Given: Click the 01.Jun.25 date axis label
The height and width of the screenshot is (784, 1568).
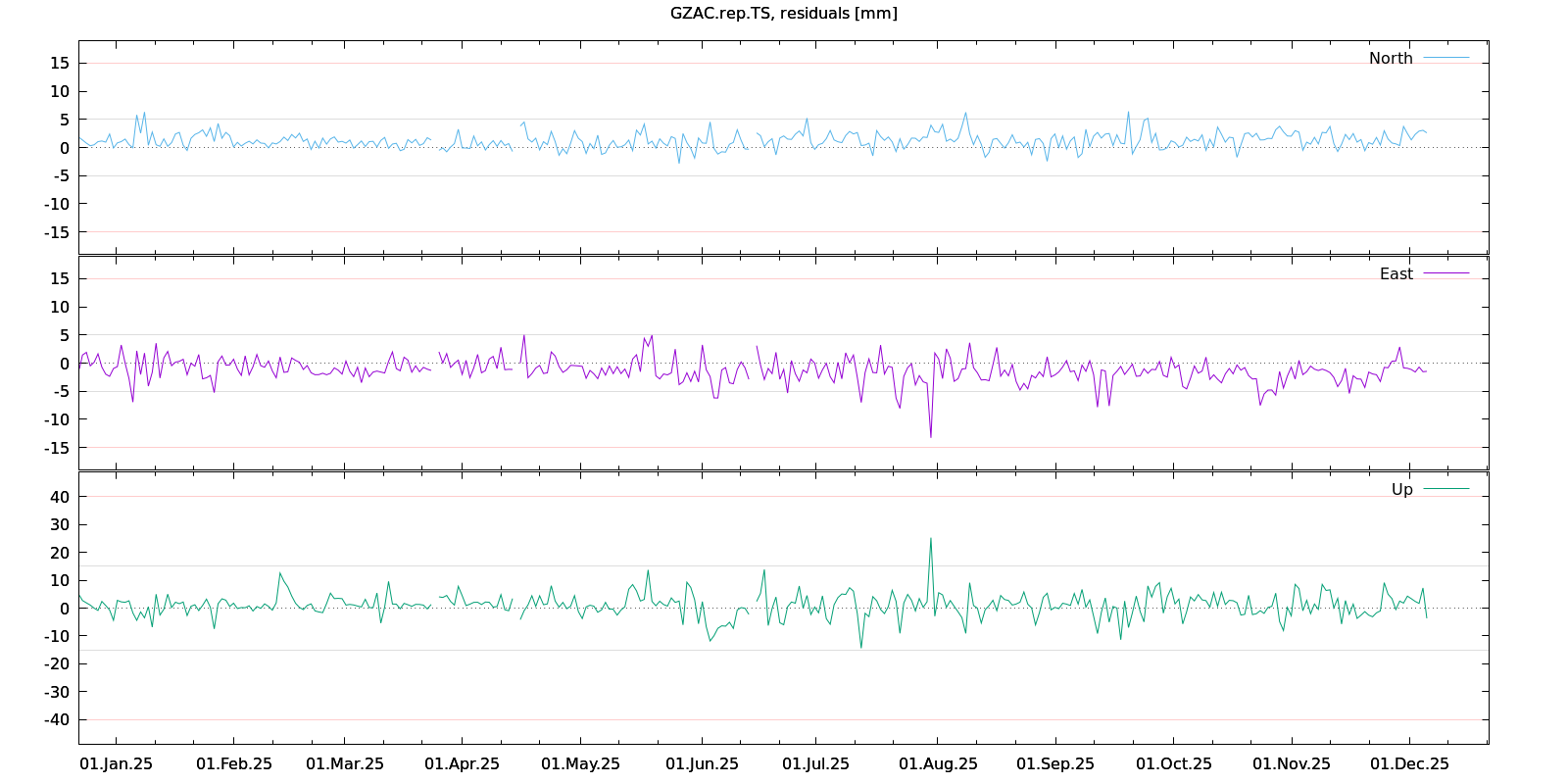Looking at the screenshot, I should coord(702,763).
